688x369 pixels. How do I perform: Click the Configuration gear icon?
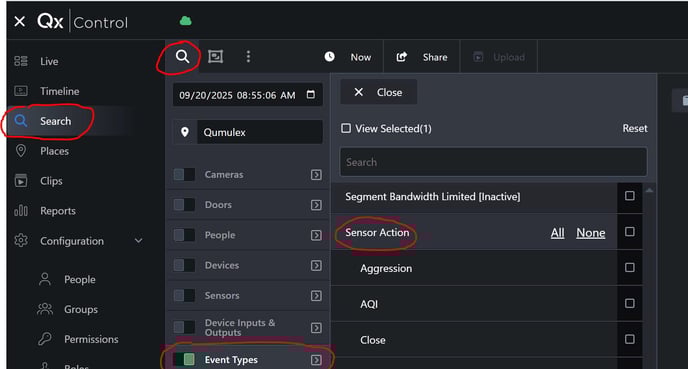21,240
